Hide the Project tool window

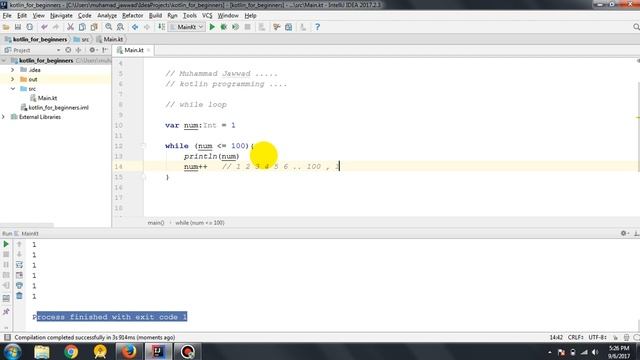tap(105, 50)
